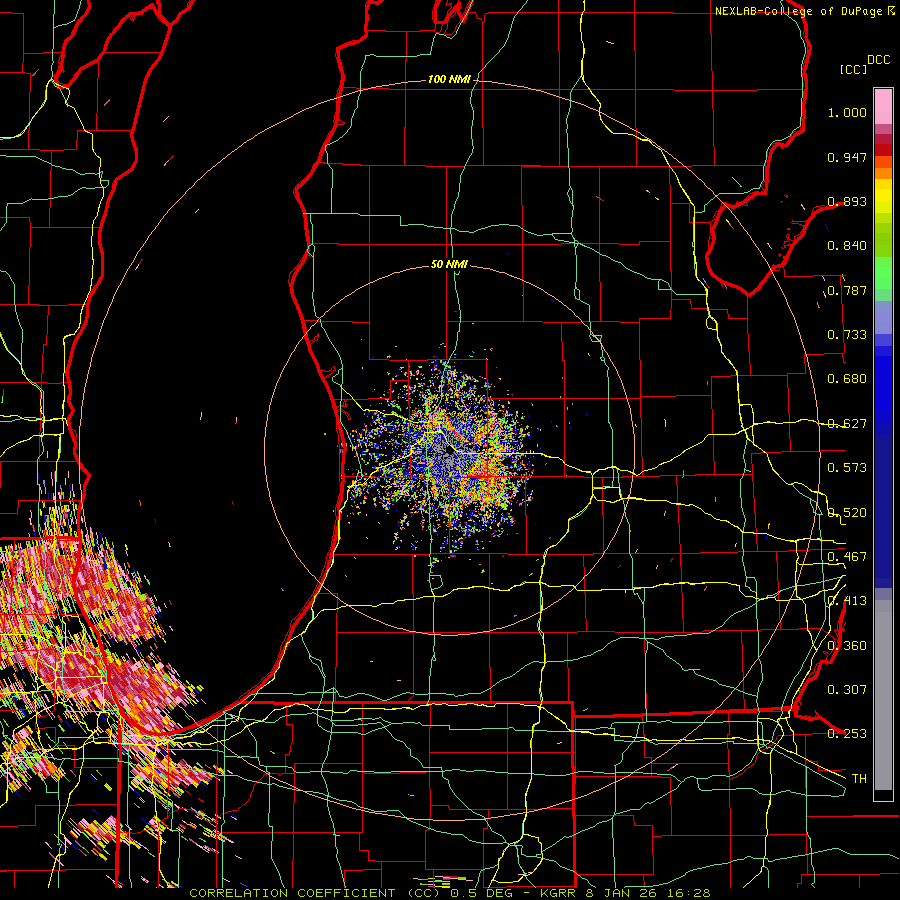Viewport: 900px width, 900px height.
Task: Click the 0.840 scale value
Action: tap(847, 246)
